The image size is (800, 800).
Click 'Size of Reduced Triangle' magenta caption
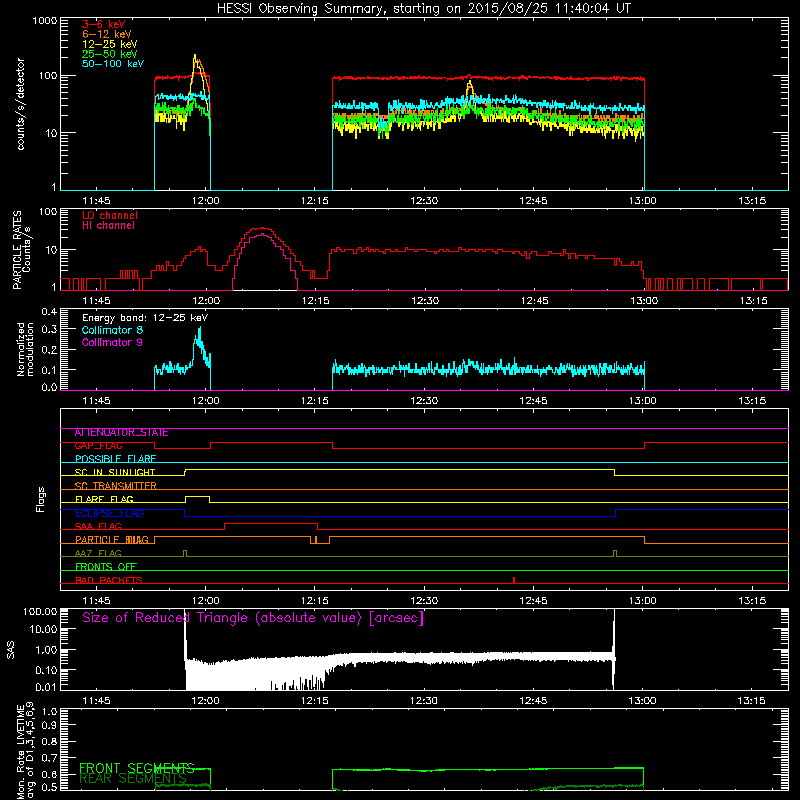pyautogui.click(x=253, y=618)
